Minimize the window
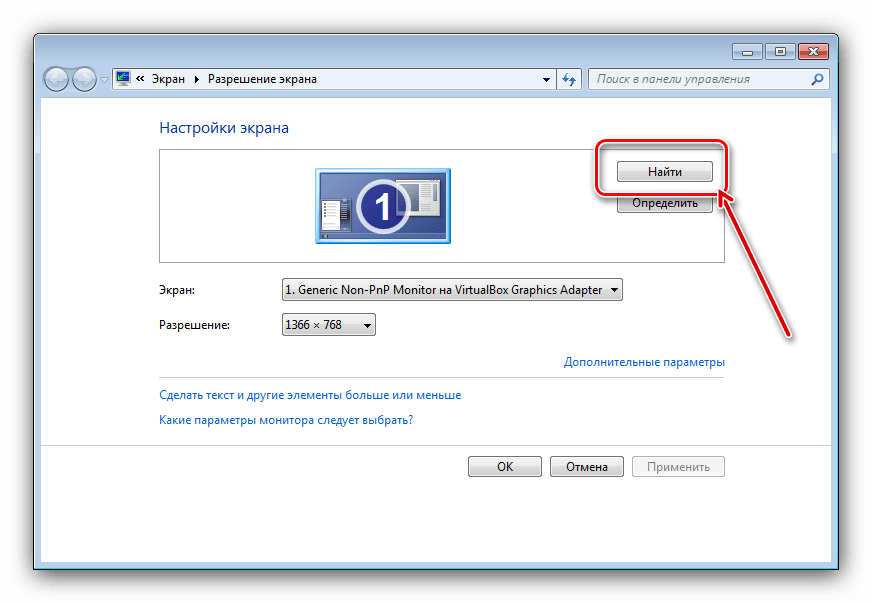Viewport: 872px width, 603px height. click(x=747, y=52)
